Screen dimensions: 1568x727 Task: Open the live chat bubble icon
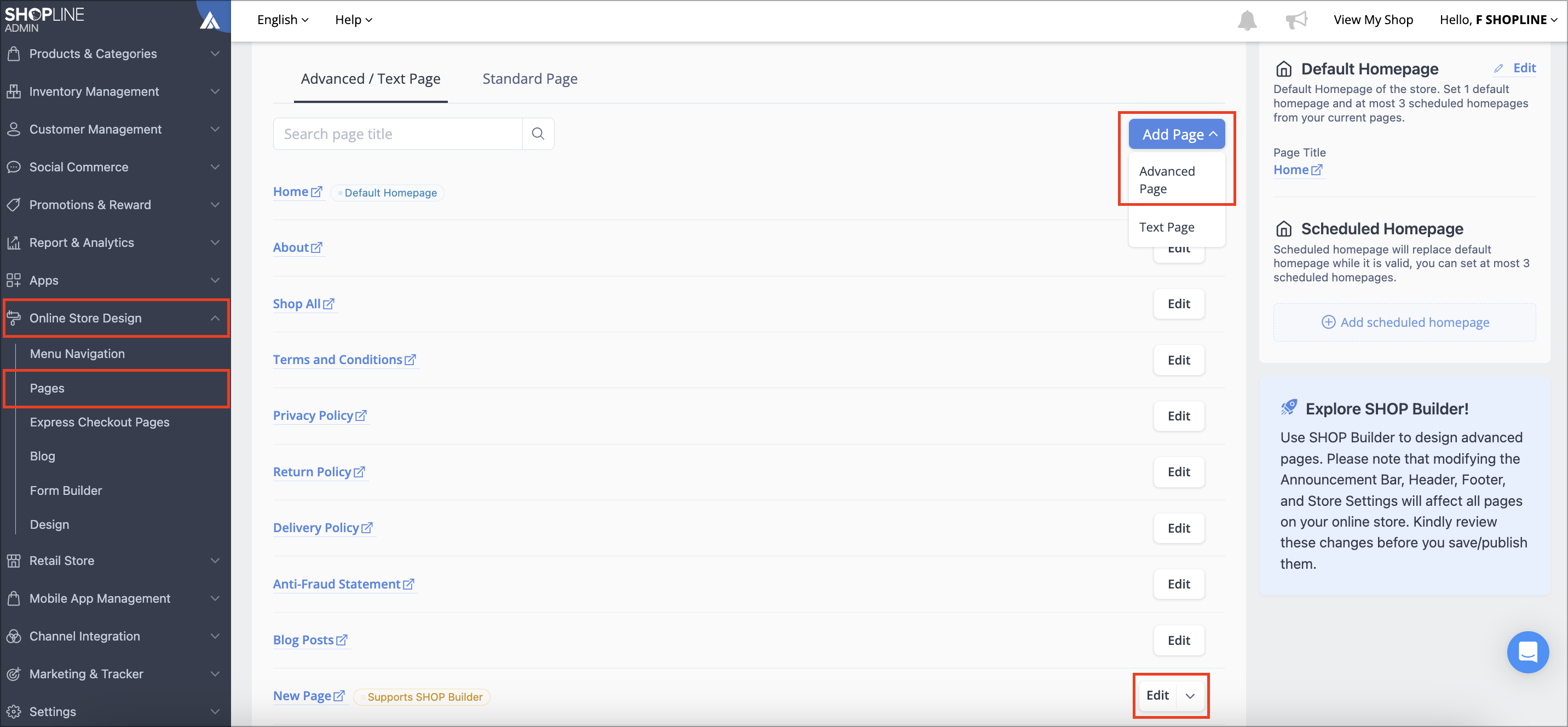1527,652
